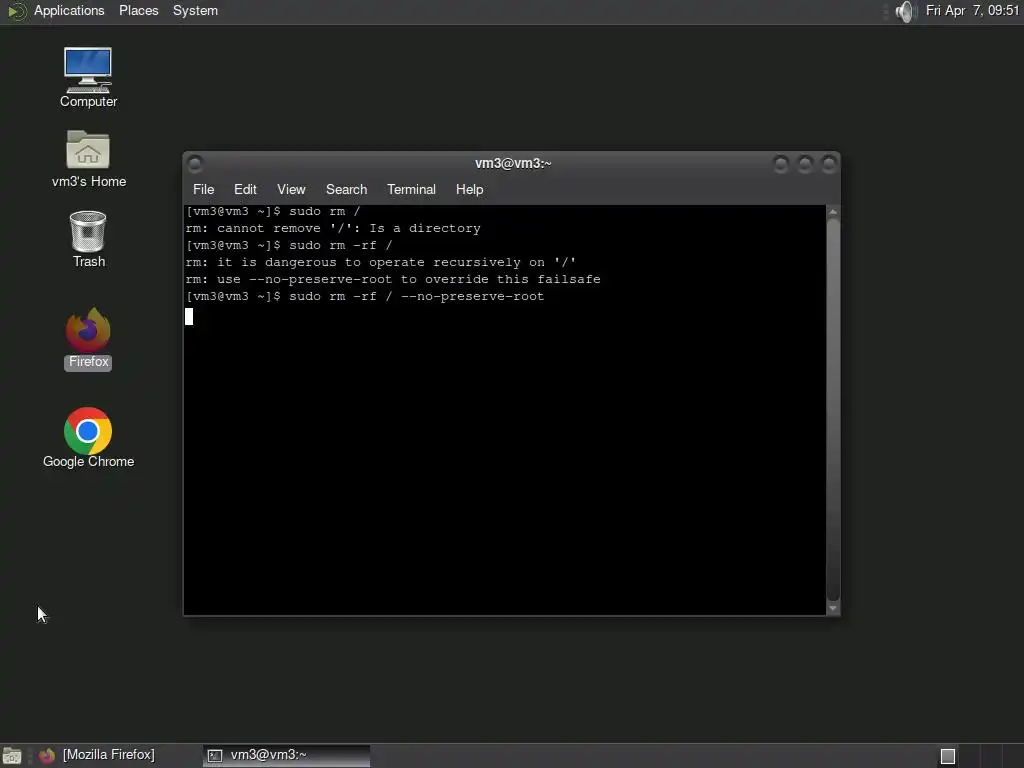Viewport: 1024px width, 768px height.
Task: Click the line 'rm: cannot remove '/': Is a directory'
Action: (333, 229)
